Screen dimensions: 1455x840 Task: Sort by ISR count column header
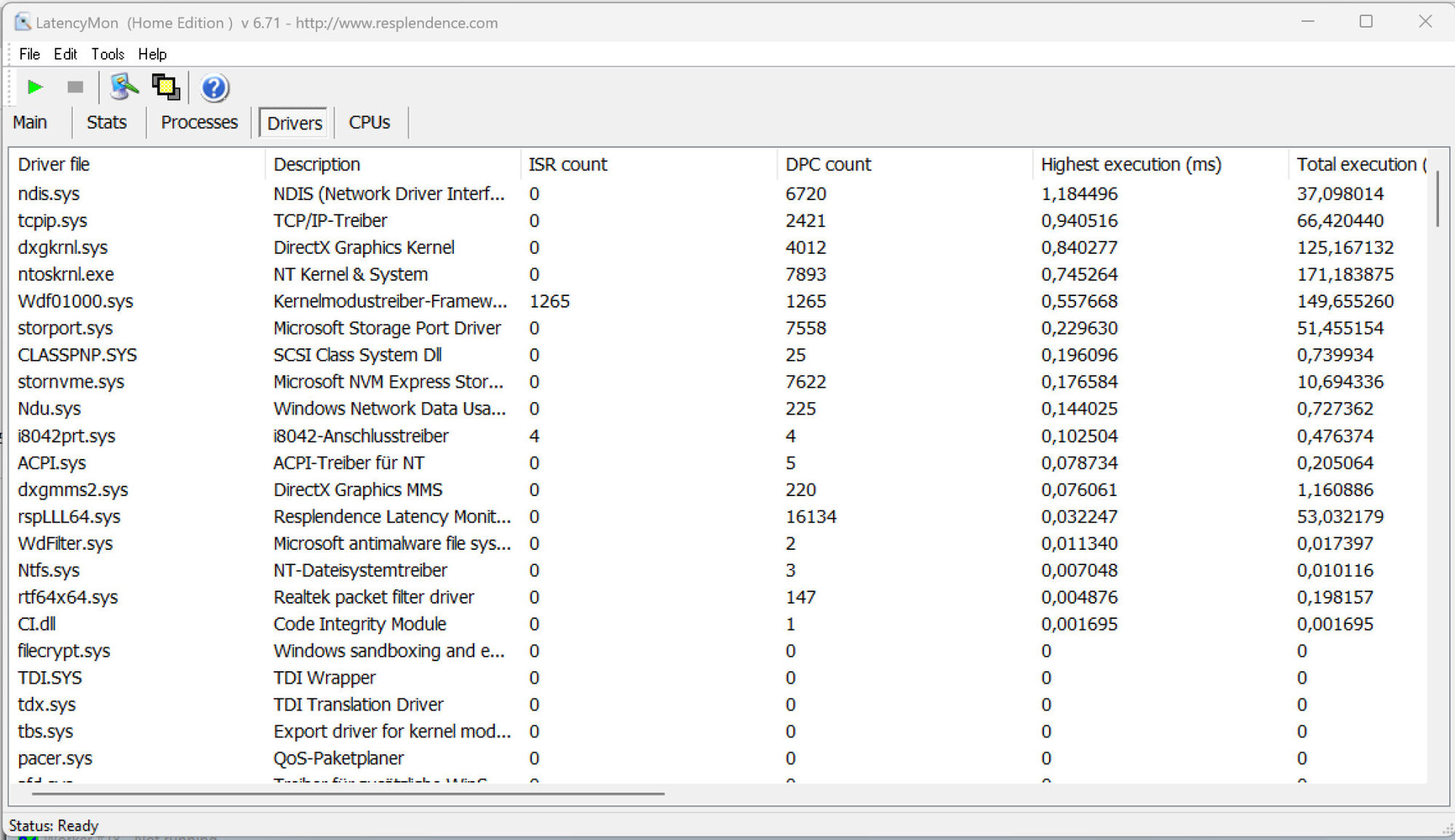pos(568,164)
